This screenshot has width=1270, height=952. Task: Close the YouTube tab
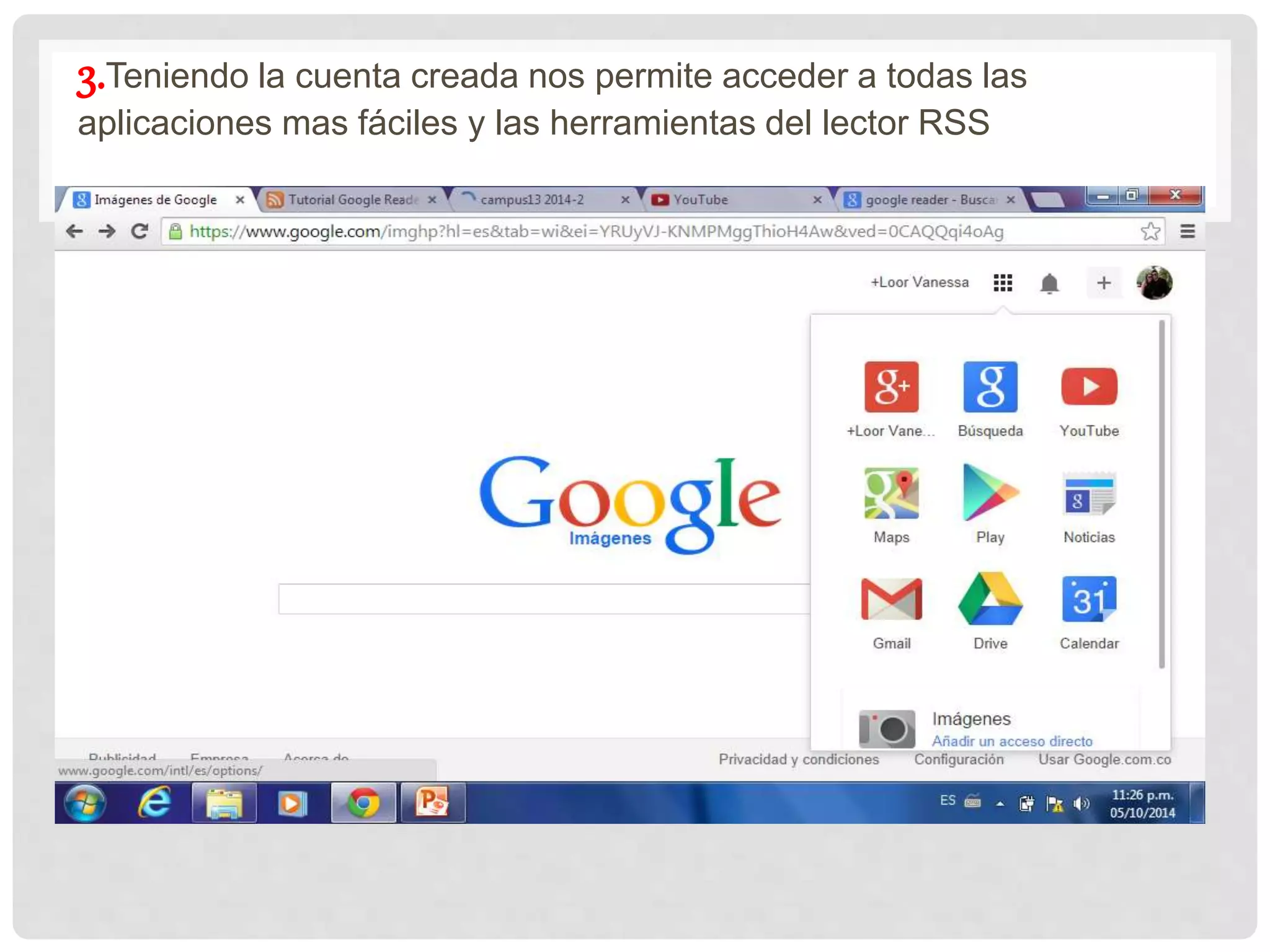(817, 200)
